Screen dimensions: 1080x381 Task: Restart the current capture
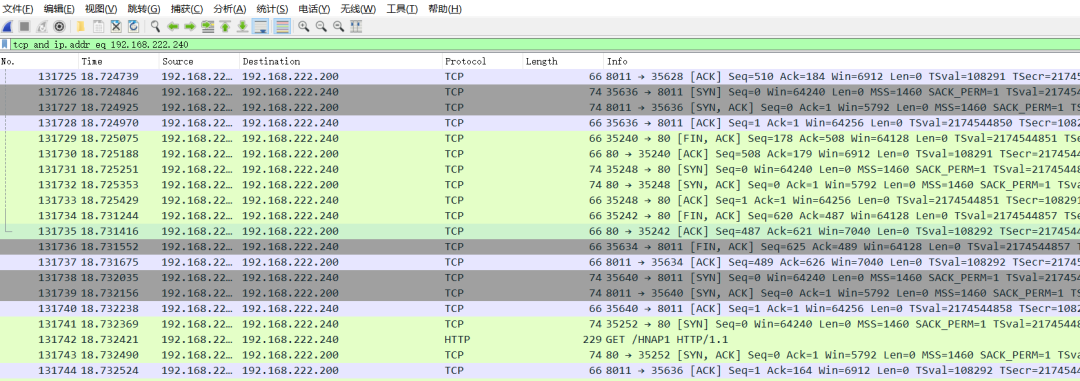click(42, 26)
